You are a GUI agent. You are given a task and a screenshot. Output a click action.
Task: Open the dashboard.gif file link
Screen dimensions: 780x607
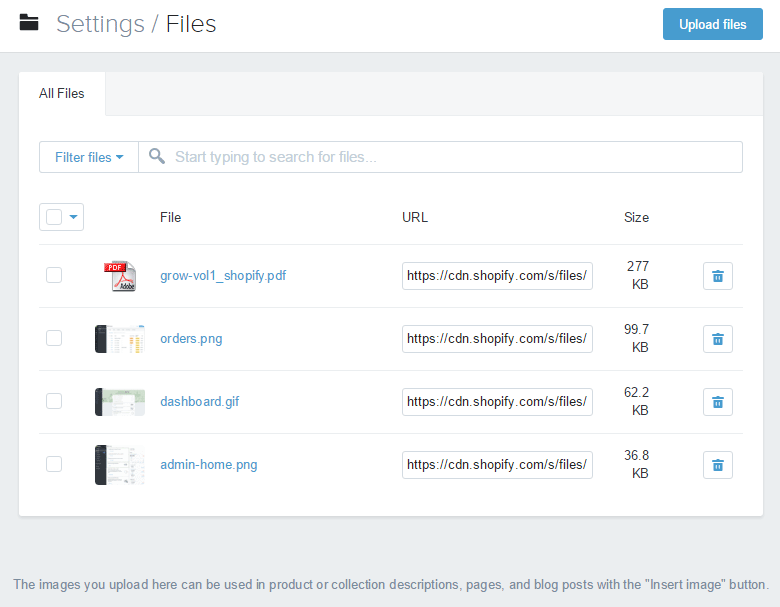click(199, 402)
